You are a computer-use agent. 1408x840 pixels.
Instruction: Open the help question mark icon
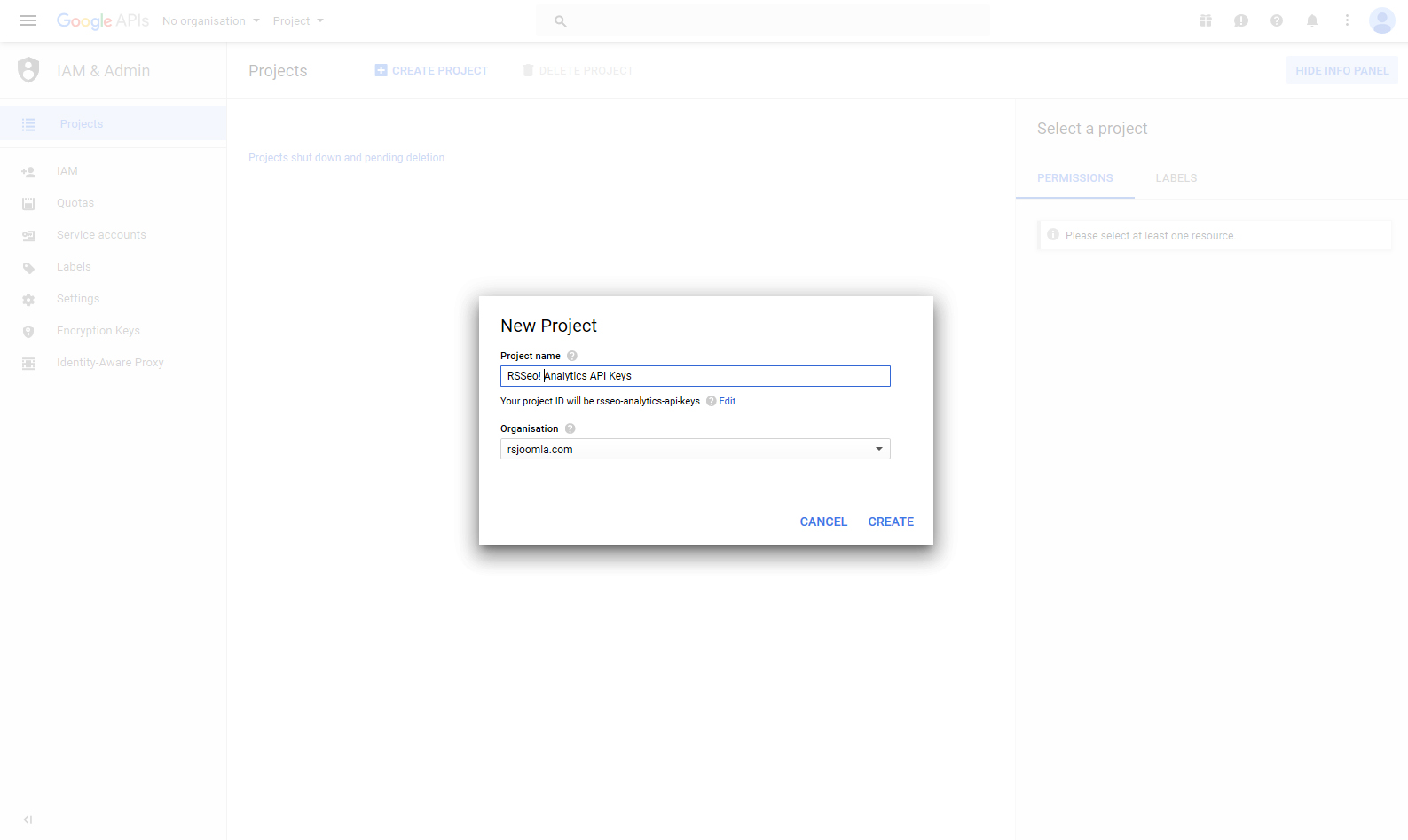pos(1277,20)
